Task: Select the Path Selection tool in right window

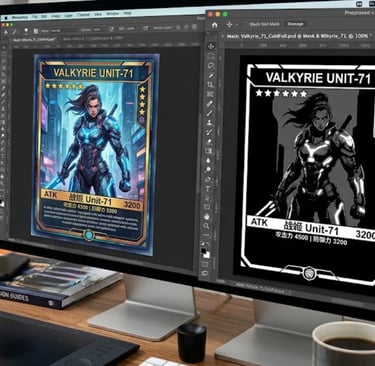Action: (207, 198)
